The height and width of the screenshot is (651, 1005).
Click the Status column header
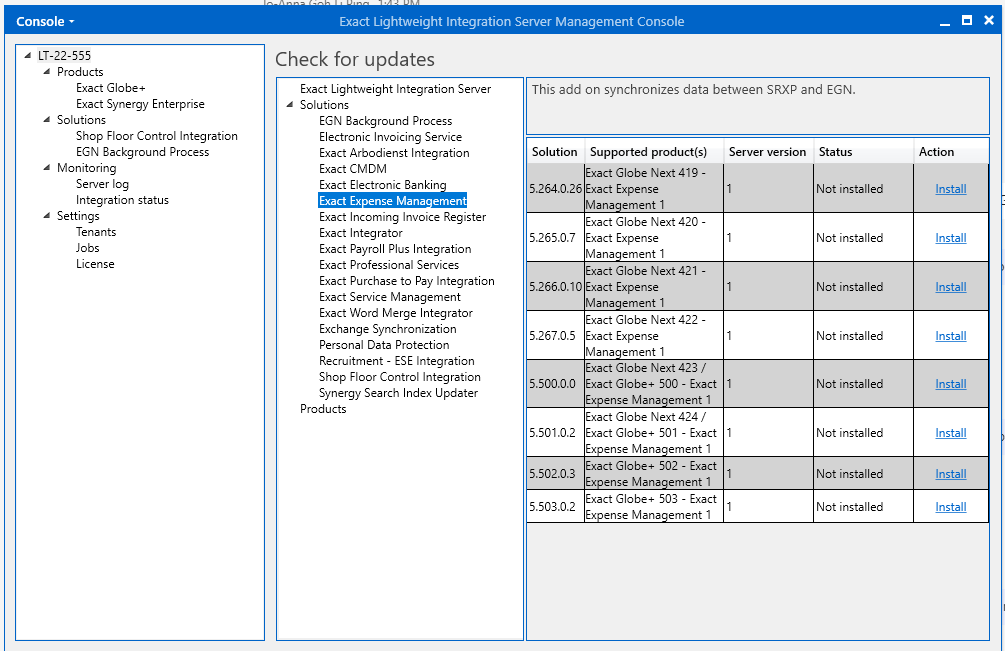click(835, 152)
